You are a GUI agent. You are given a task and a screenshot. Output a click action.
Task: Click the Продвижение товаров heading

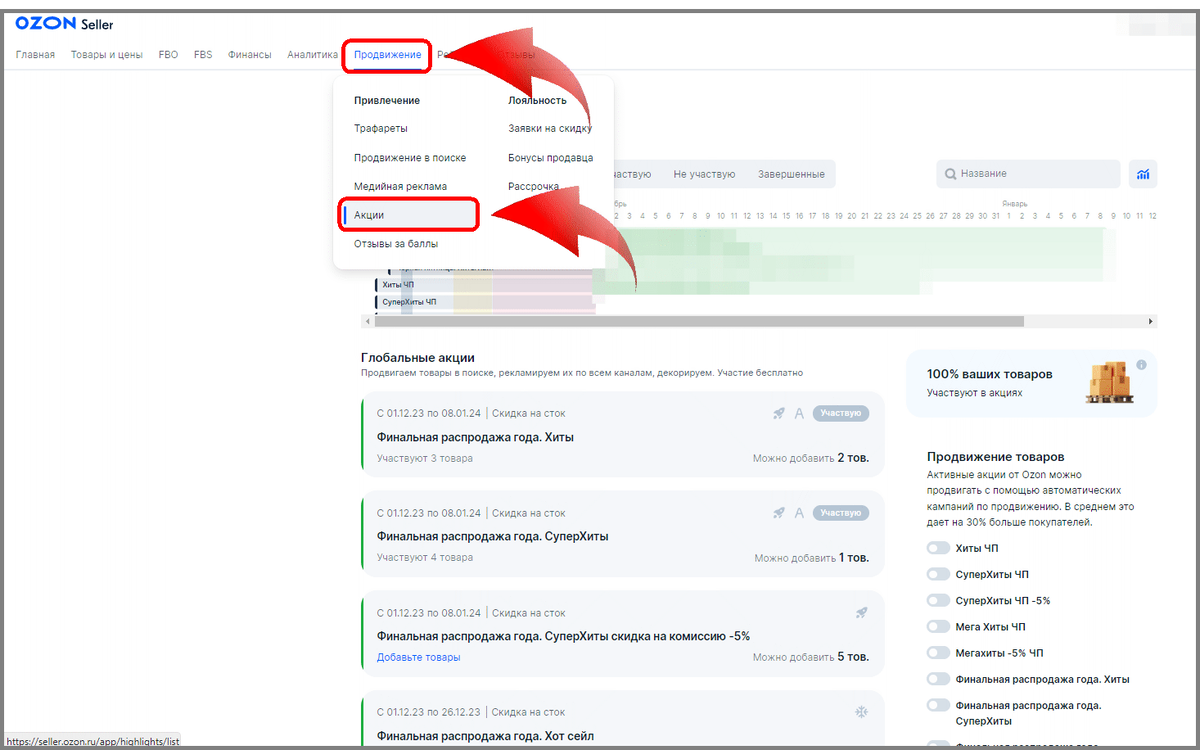(995, 456)
